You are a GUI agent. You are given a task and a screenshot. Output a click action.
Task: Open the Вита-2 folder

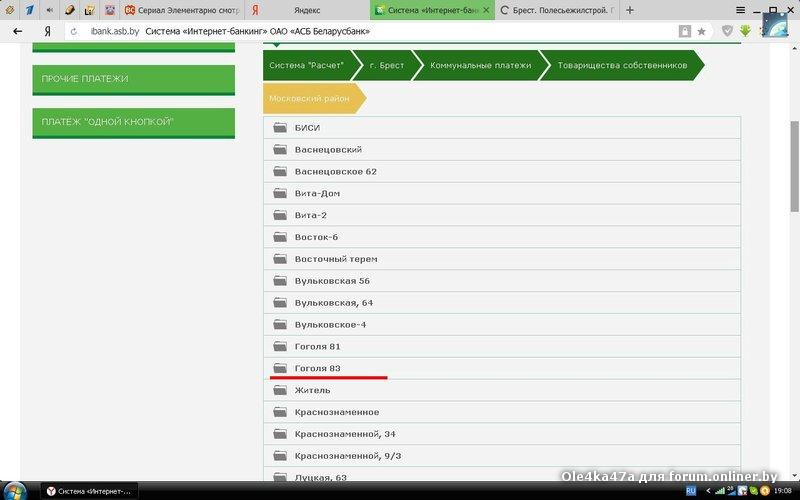[502, 215]
